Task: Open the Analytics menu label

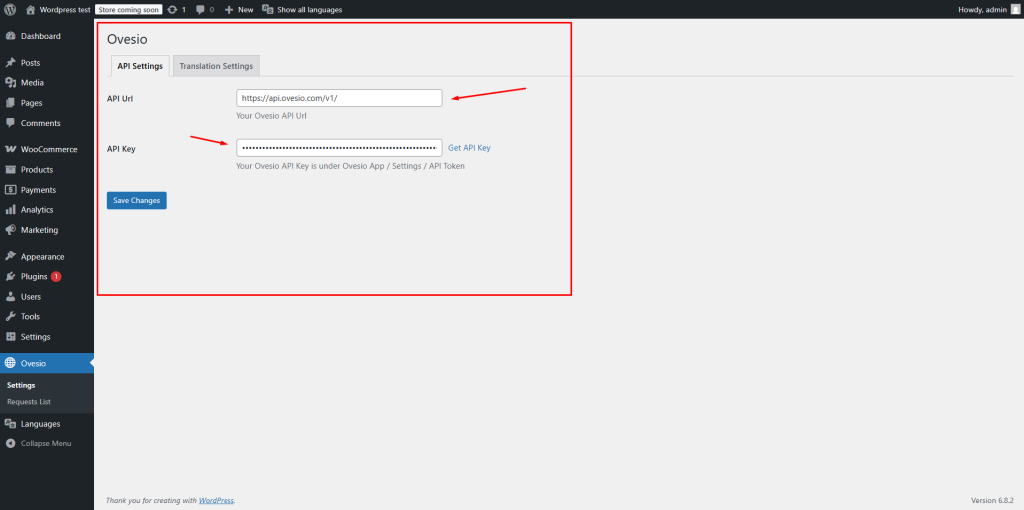Action: [37, 210]
